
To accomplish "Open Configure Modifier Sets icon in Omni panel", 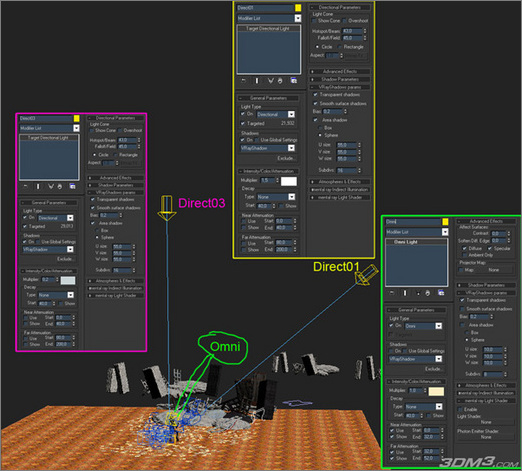I will pos(441,293).
